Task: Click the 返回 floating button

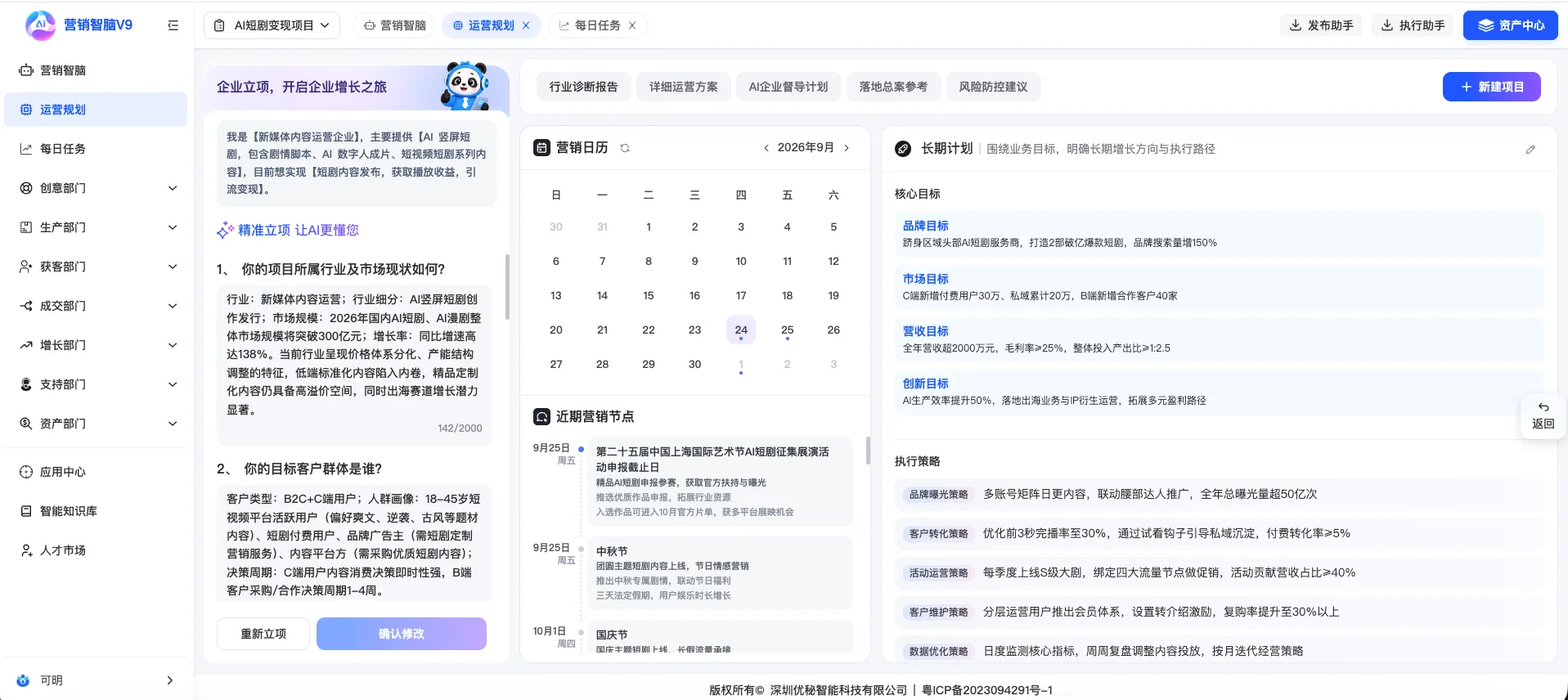Action: tap(1543, 415)
